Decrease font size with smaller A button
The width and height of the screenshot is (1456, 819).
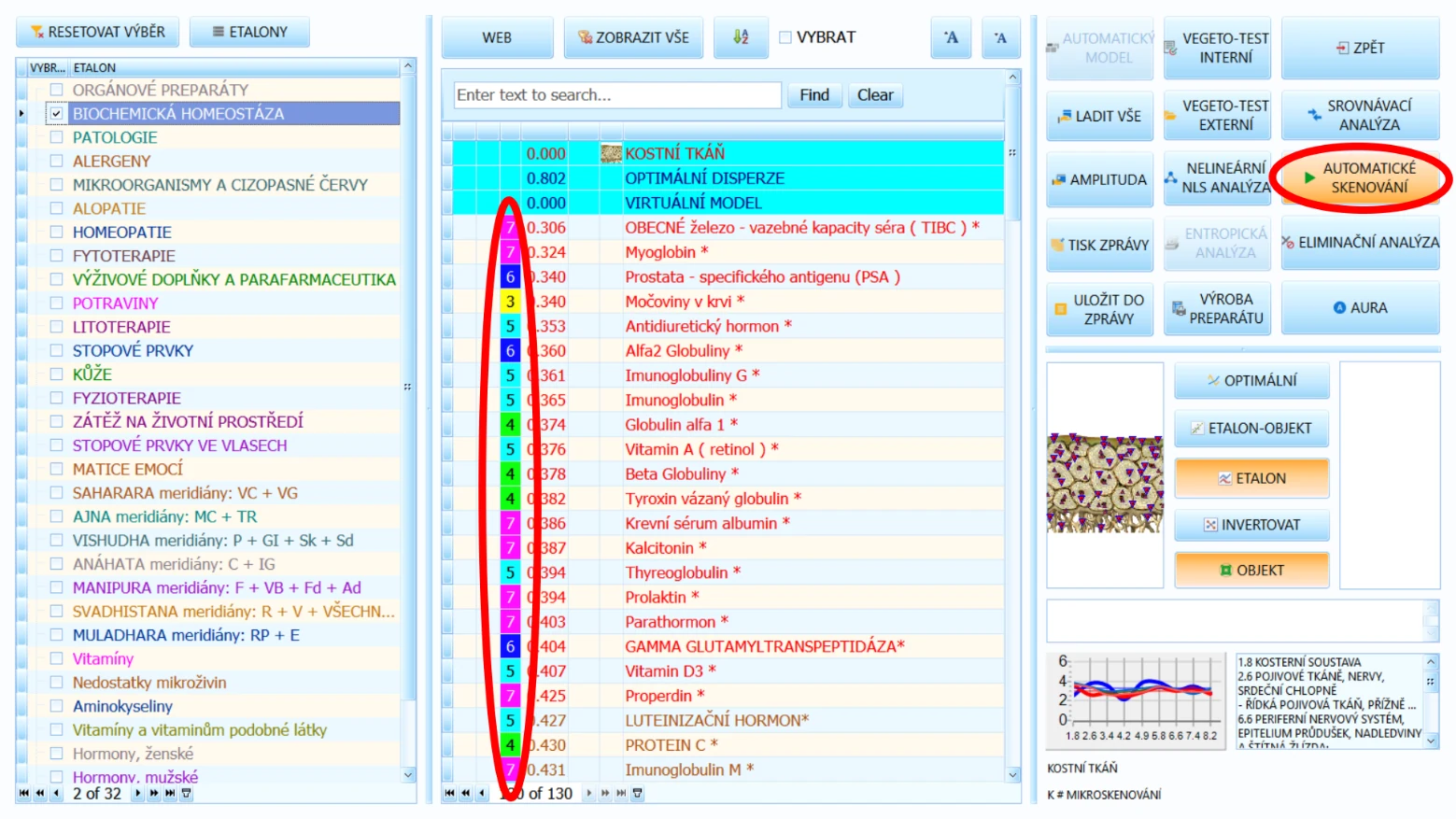[1000, 37]
